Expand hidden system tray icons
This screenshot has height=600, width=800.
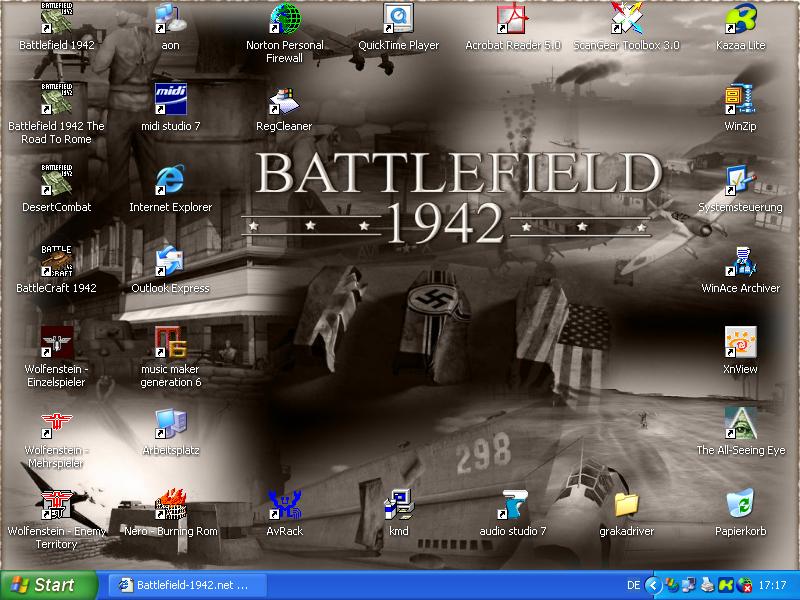tap(653, 585)
